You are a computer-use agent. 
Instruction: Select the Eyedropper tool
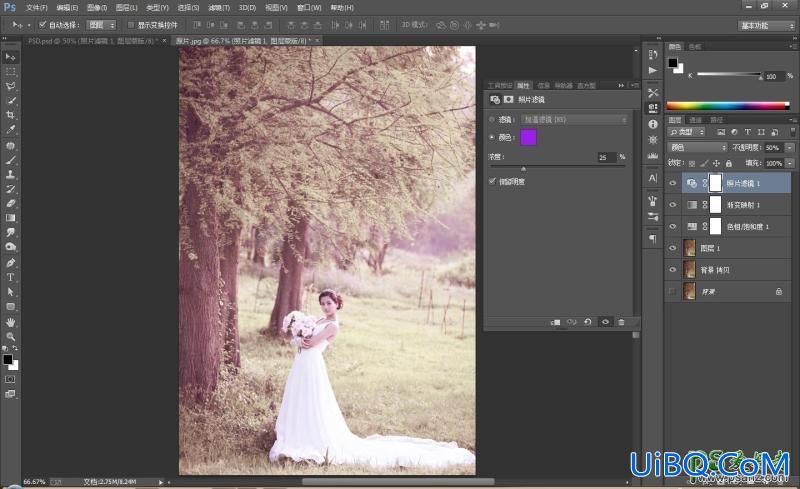pyautogui.click(x=10, y=130)
